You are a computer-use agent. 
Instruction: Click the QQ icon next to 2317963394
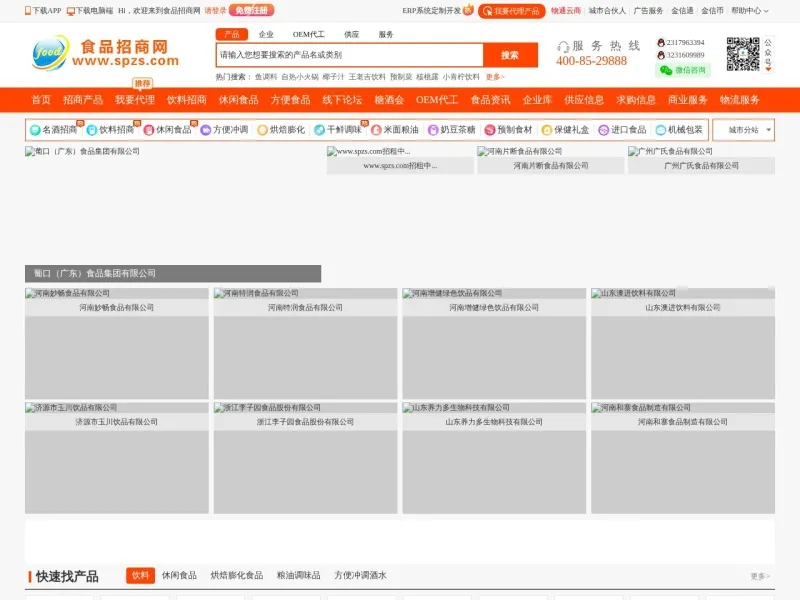pyautogui.click(x=661, y=42)
